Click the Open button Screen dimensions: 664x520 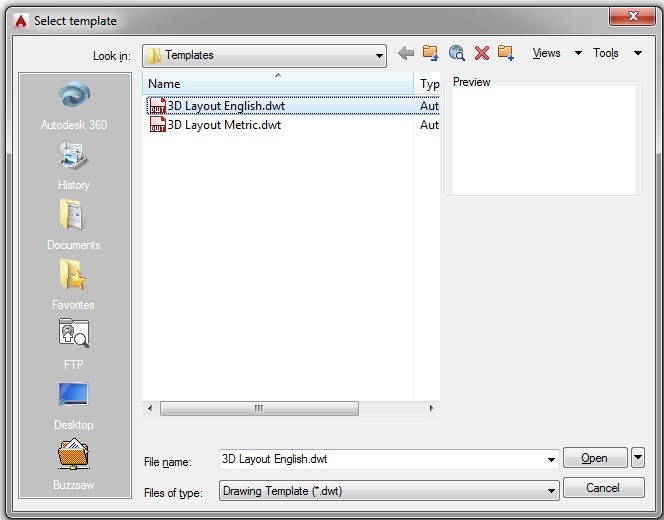click(595, 458)
